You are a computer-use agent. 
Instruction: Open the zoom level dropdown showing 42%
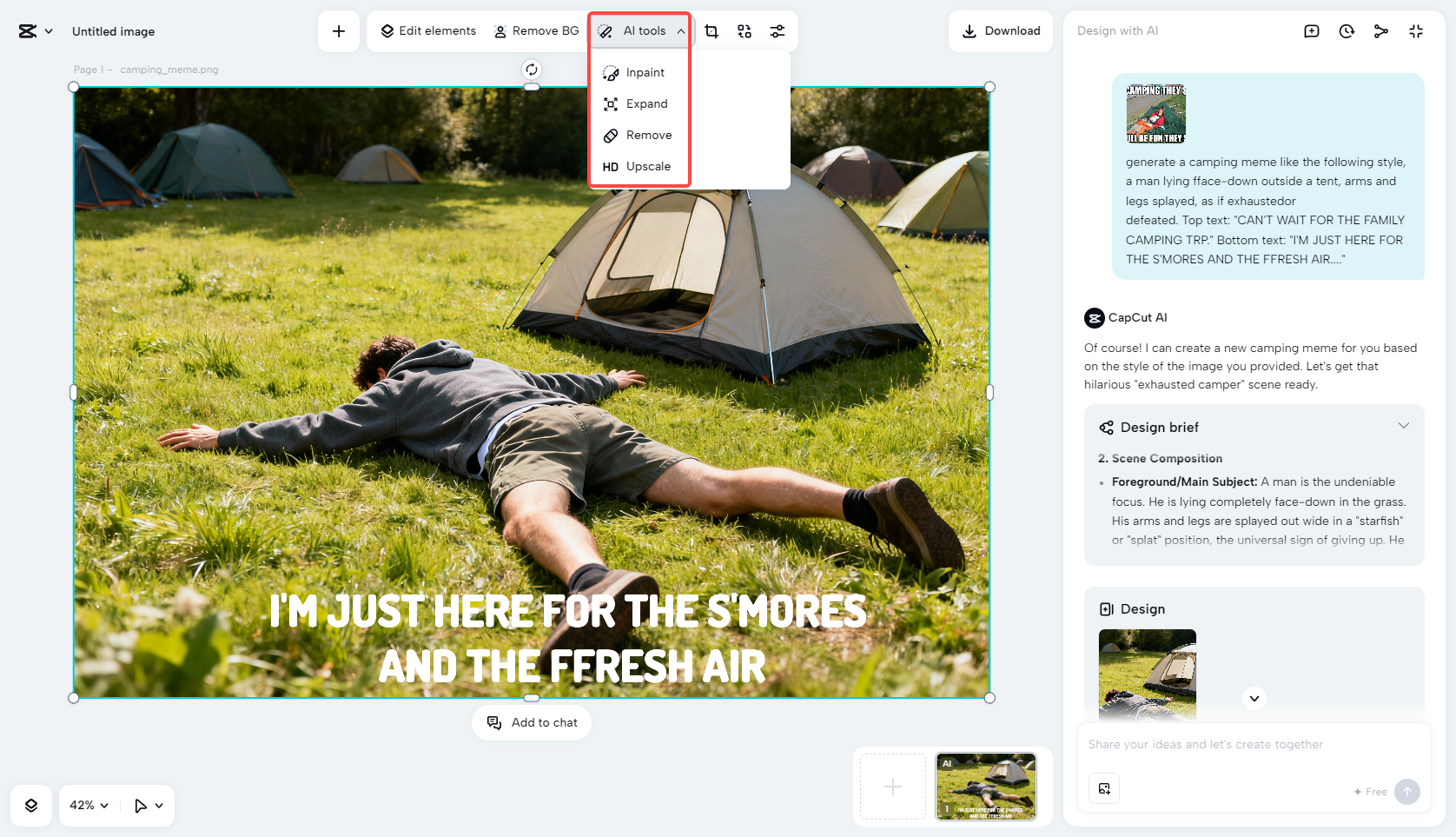tap(87, 805)
